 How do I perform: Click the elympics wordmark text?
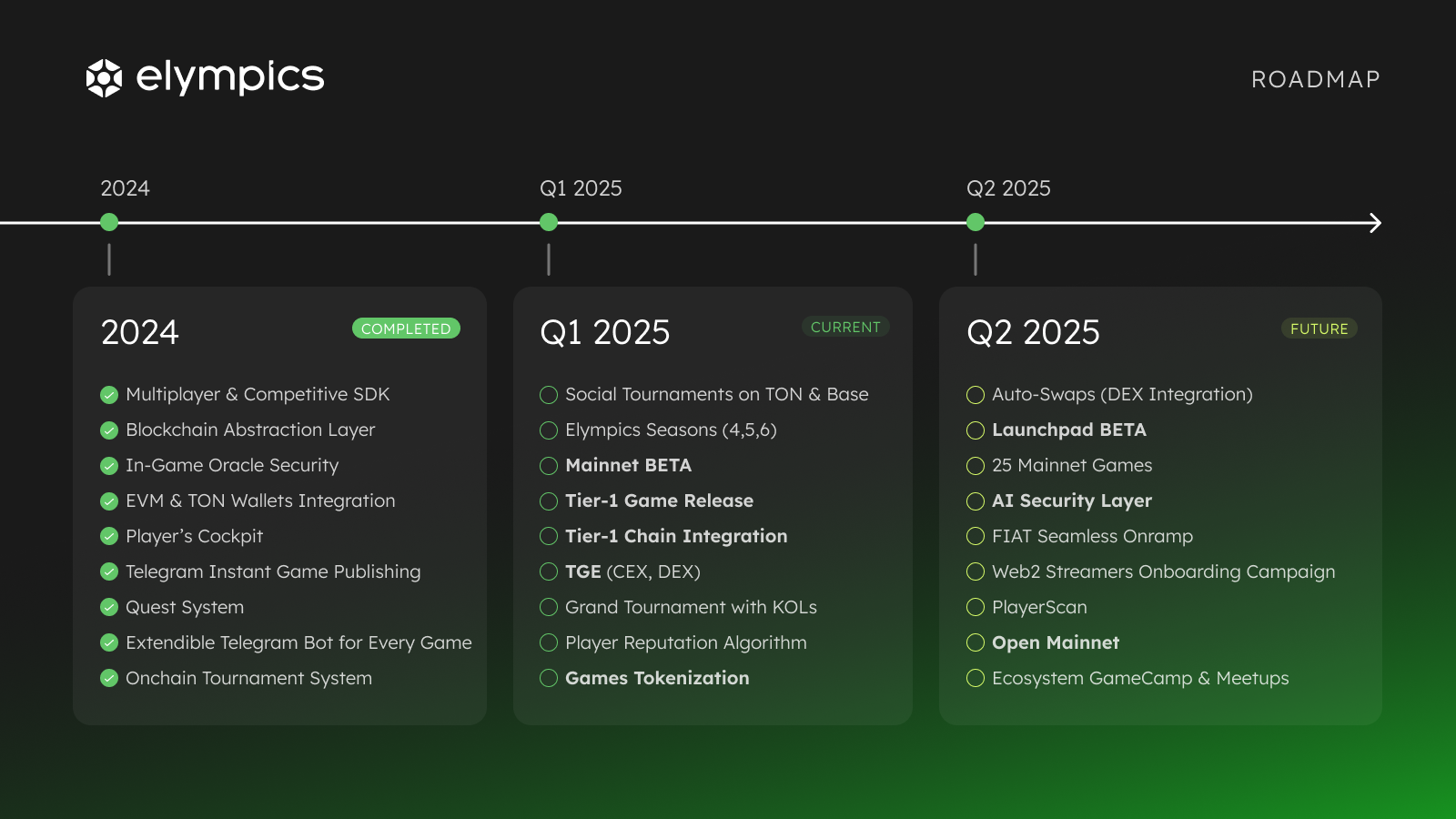pos(230,78)
